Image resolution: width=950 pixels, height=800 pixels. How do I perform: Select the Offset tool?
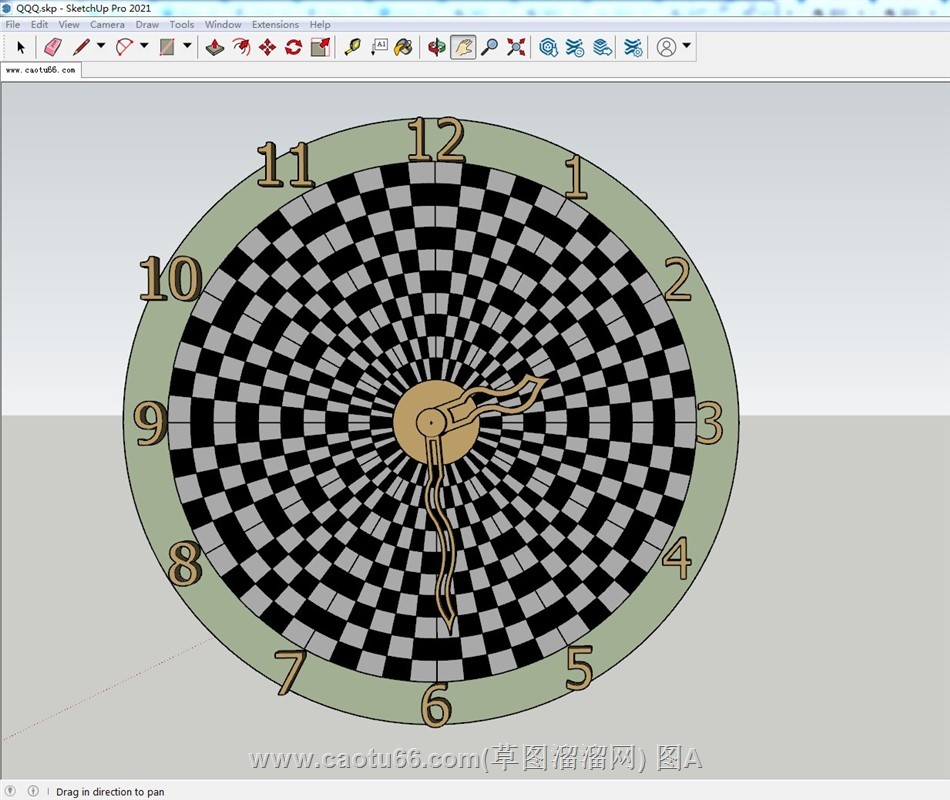coord(241,47)
